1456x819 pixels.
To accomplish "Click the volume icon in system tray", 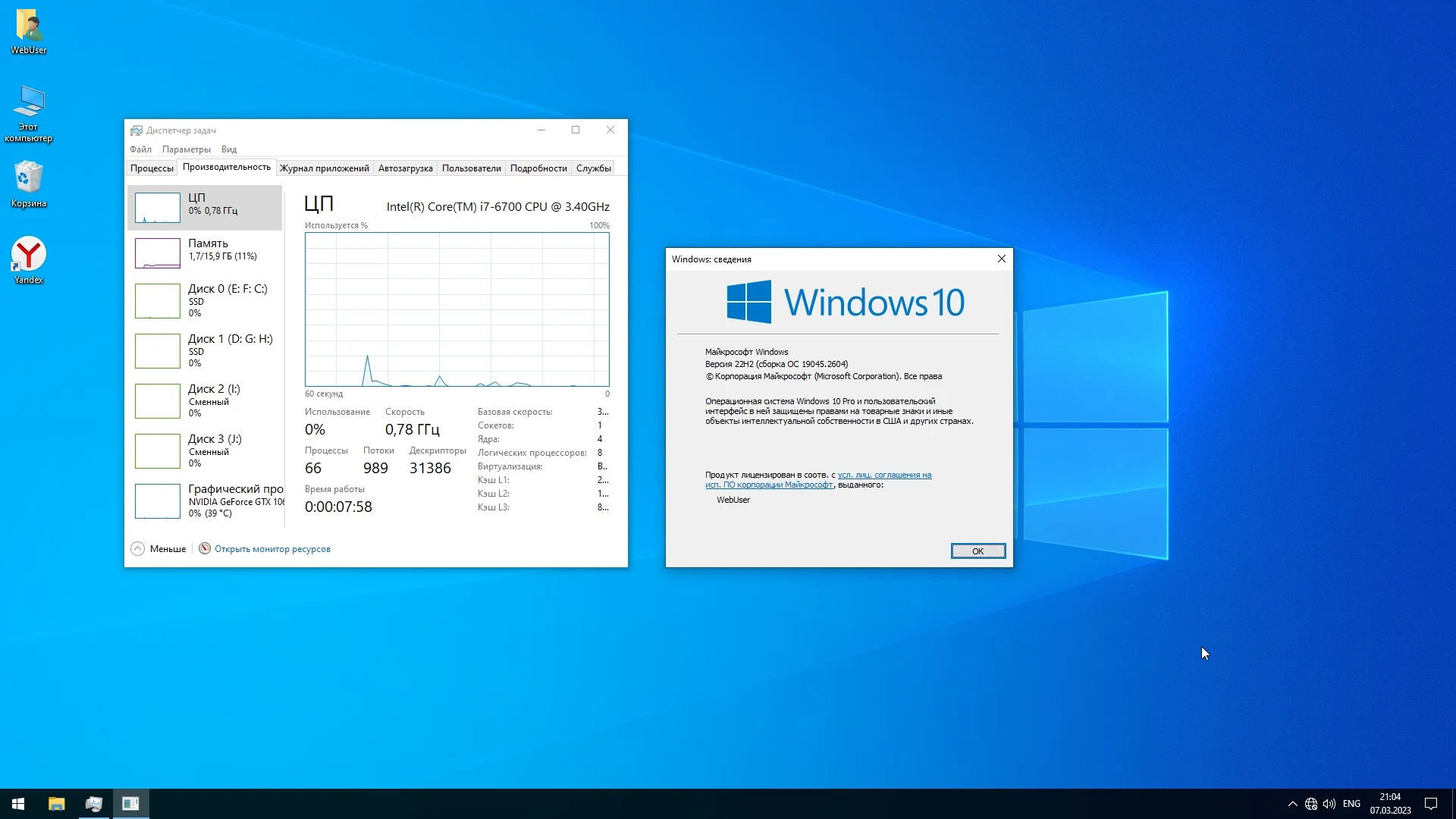I will pos(1329,804).
